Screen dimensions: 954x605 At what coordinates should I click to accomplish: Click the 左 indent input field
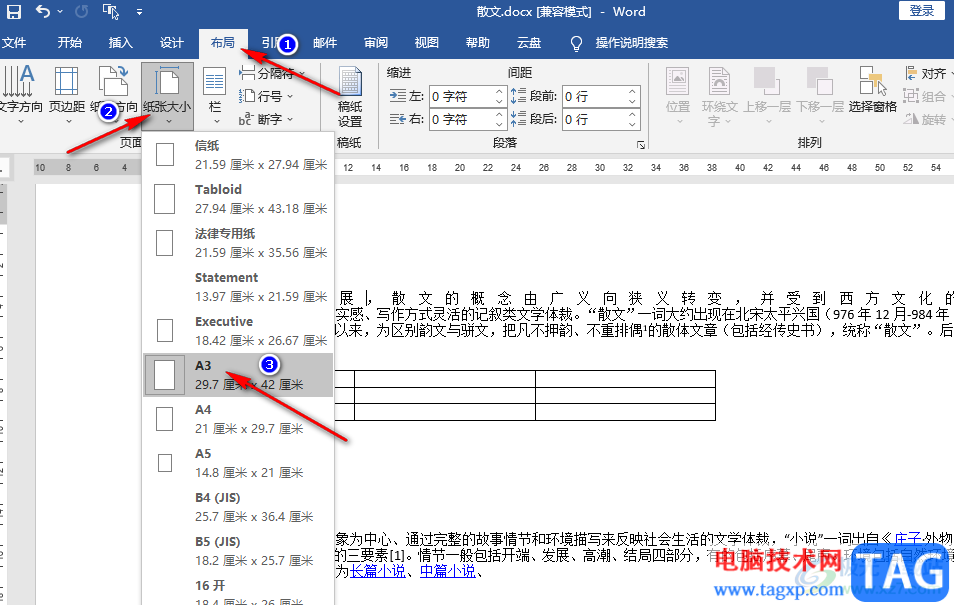(461, 96)
